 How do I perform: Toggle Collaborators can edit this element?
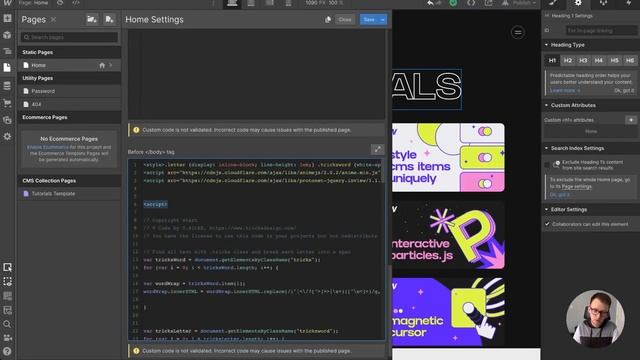(x=547, y=224)
